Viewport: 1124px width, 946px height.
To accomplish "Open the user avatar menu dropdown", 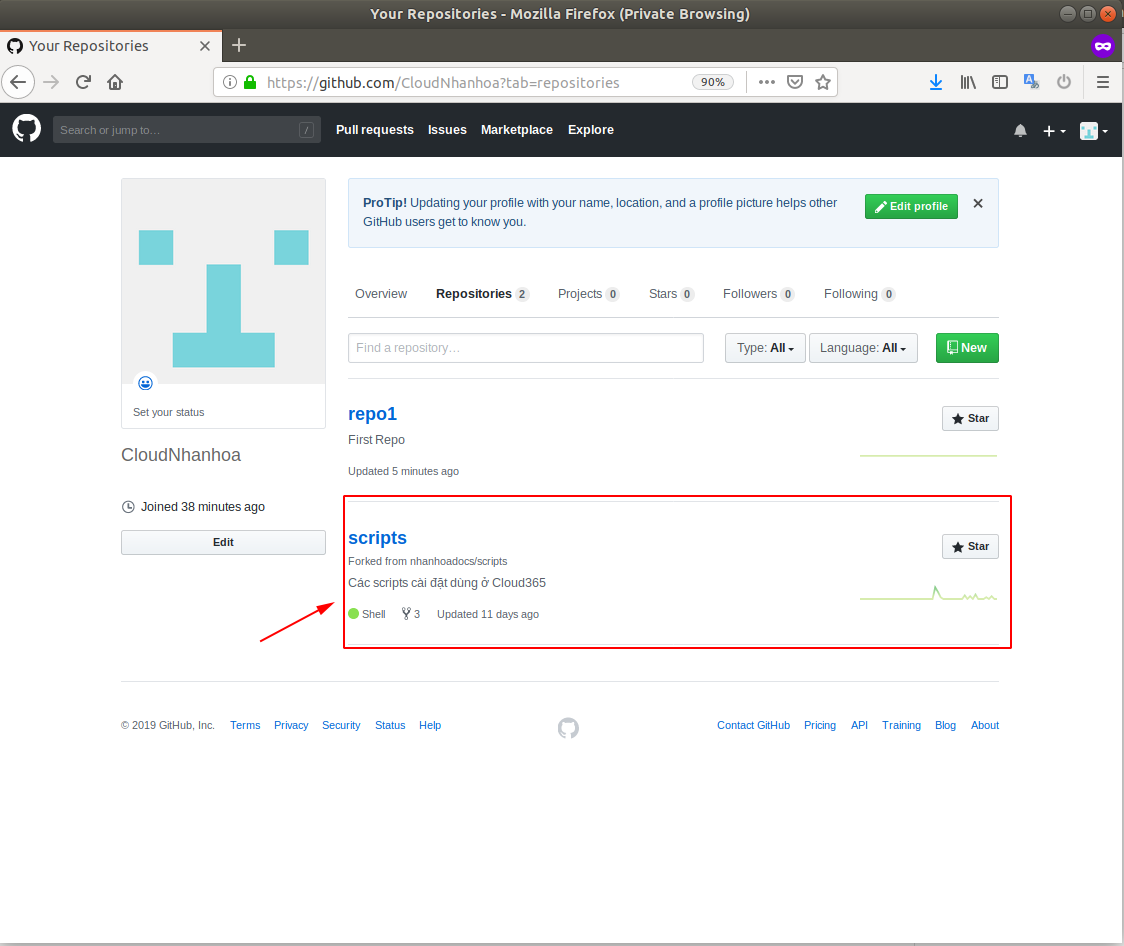I will (x=1094, y=130).
